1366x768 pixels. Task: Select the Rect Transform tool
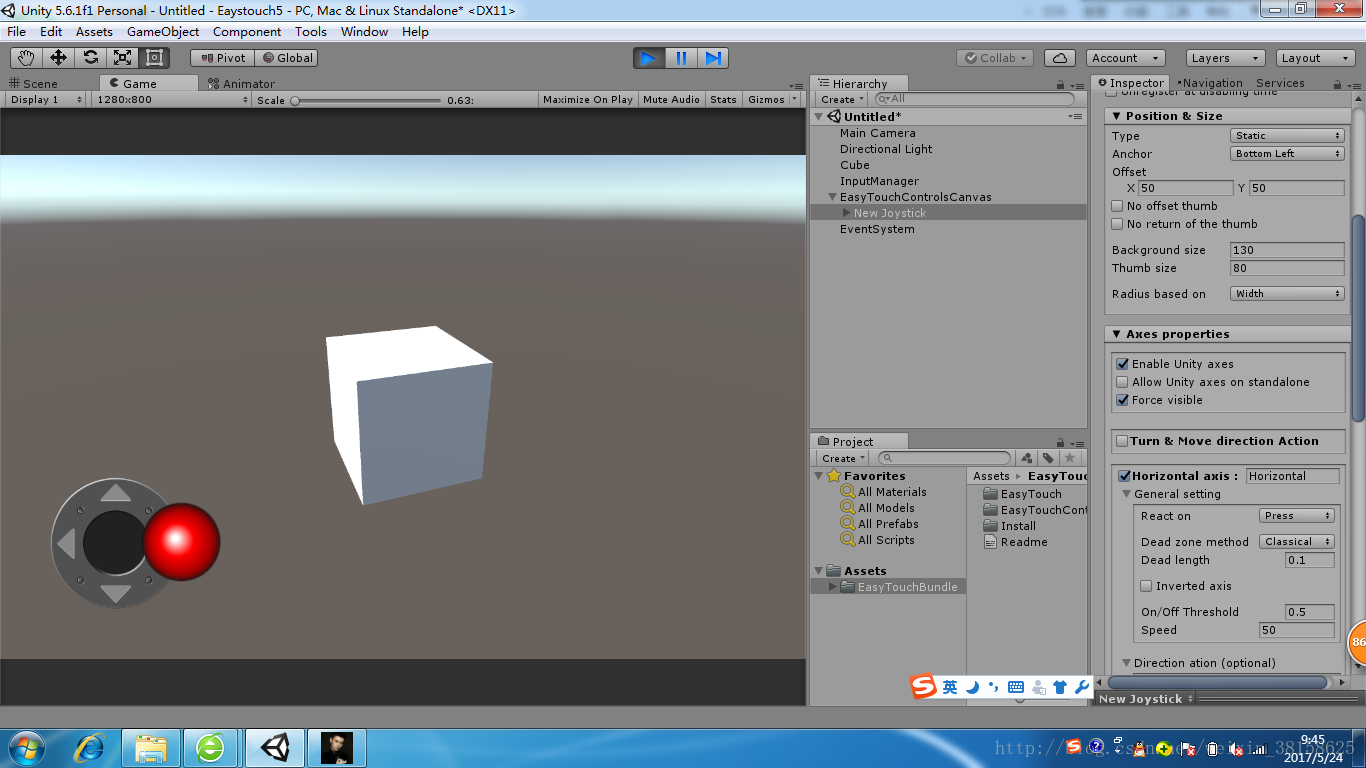(154, 58)
